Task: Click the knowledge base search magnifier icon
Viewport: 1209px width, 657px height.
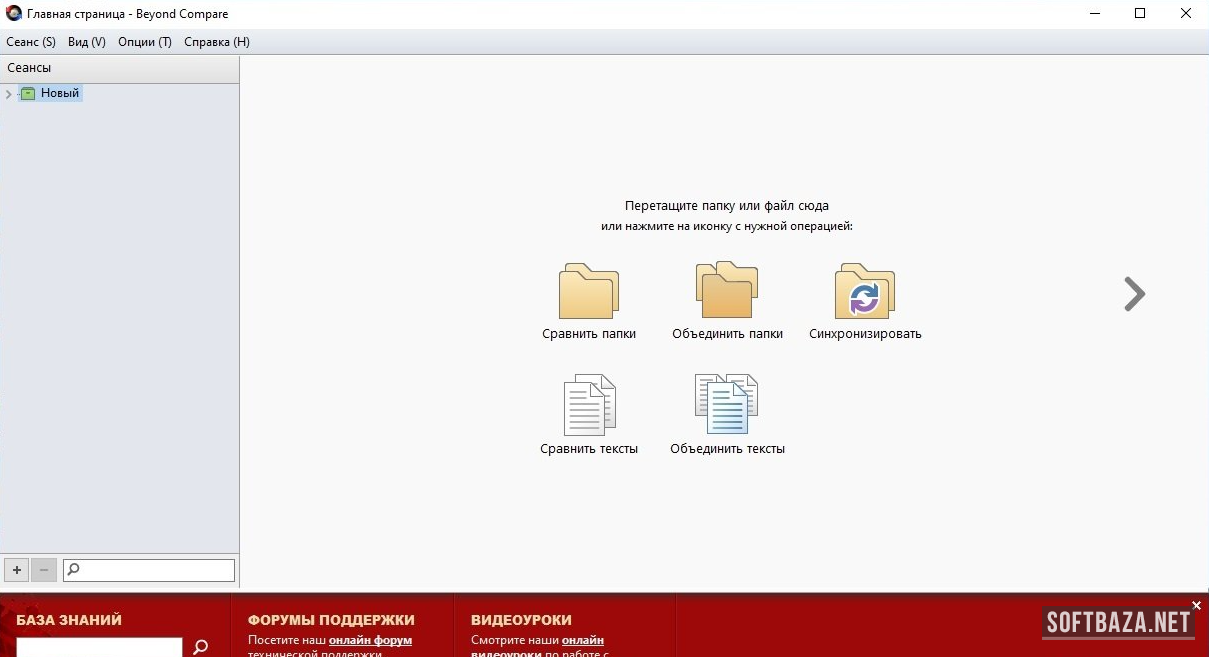Action: coord(200,647)
